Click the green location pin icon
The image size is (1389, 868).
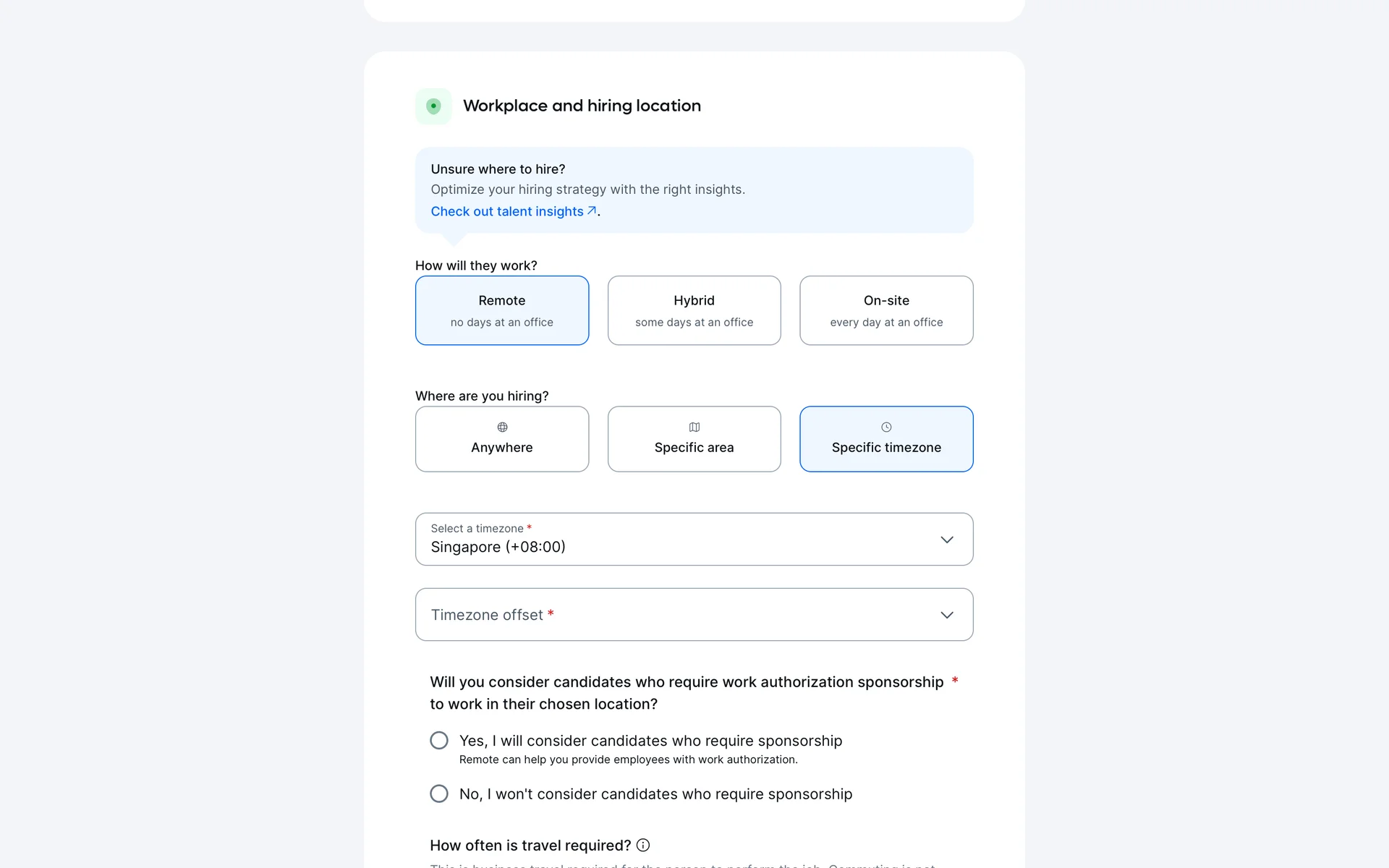point(433,106)
